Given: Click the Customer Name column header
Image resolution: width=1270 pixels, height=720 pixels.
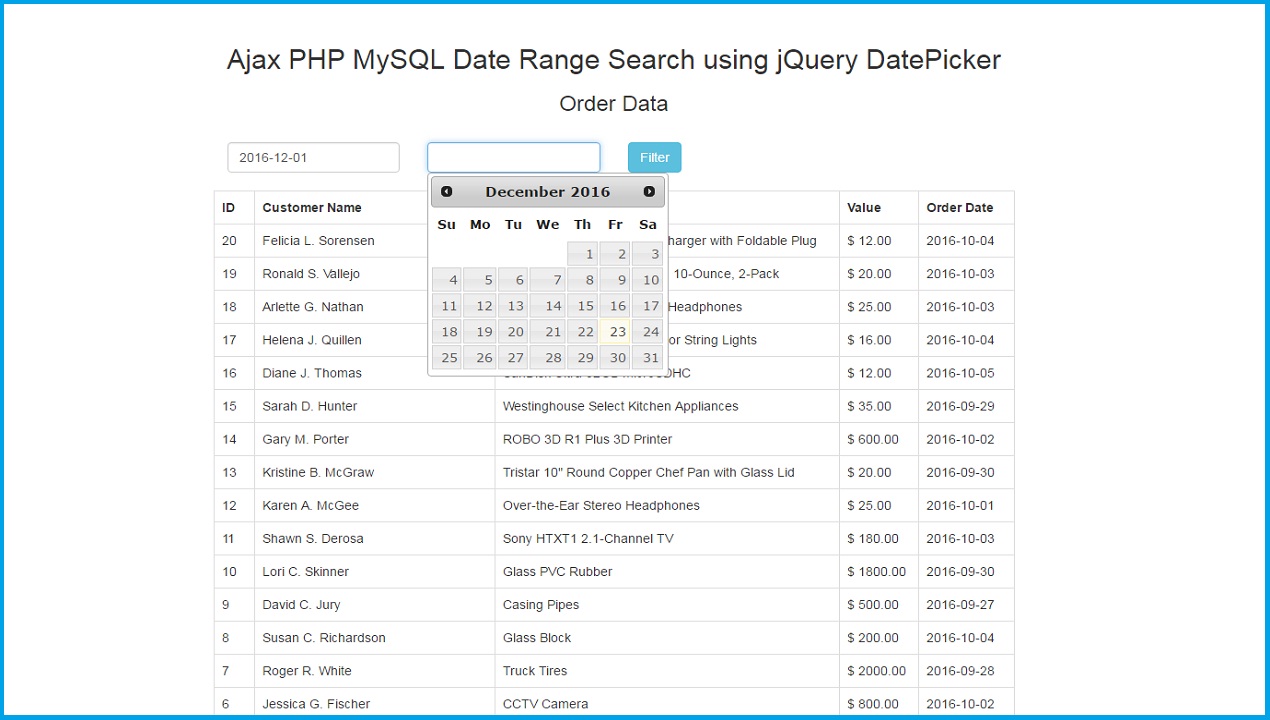Looking at the screenshot, I should click(x=309, y=207).
